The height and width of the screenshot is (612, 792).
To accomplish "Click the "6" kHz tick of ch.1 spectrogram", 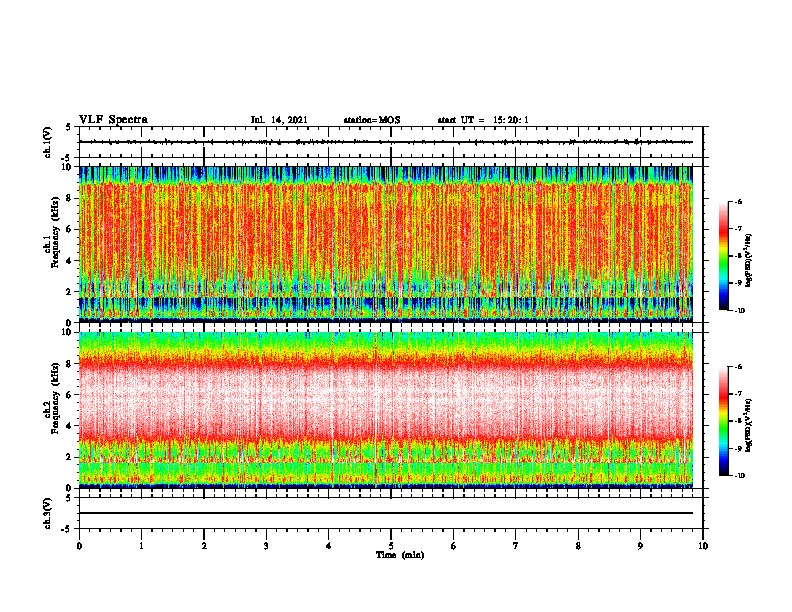I will (70, 229).
